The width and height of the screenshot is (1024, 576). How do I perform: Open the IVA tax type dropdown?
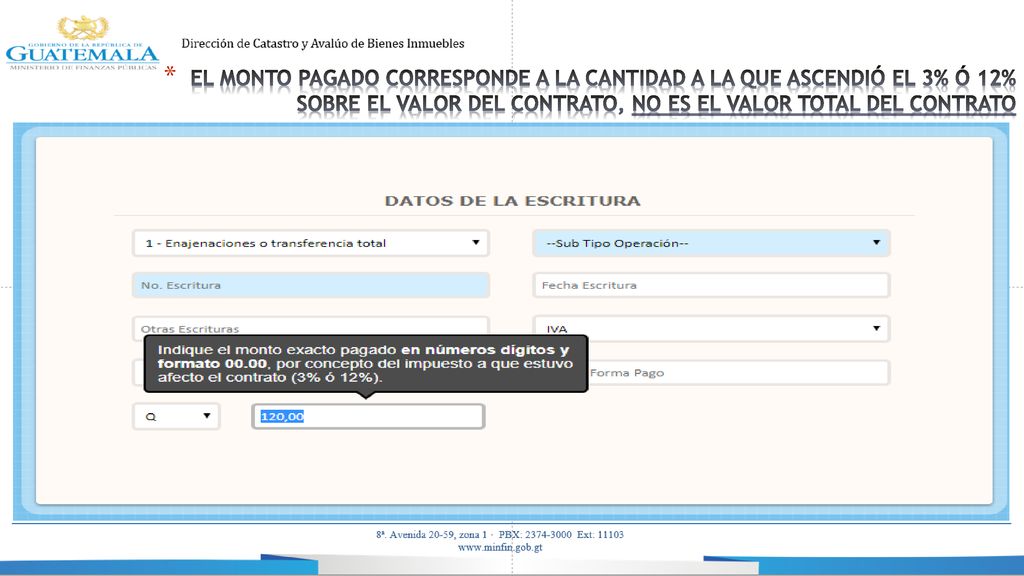tap(711, 328)
